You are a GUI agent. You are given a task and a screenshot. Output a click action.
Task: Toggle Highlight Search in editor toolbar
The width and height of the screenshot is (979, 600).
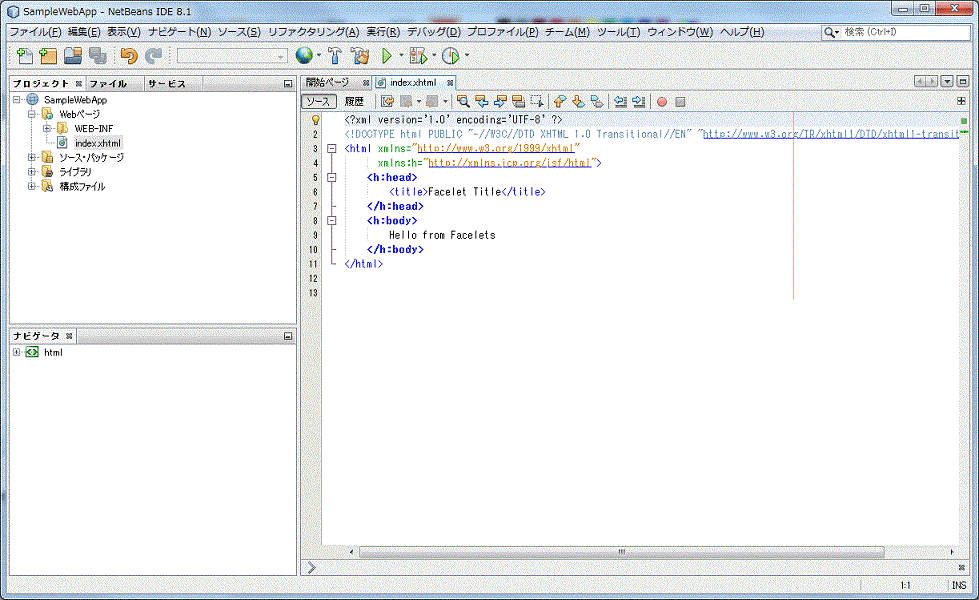click(x=518, y=101)
